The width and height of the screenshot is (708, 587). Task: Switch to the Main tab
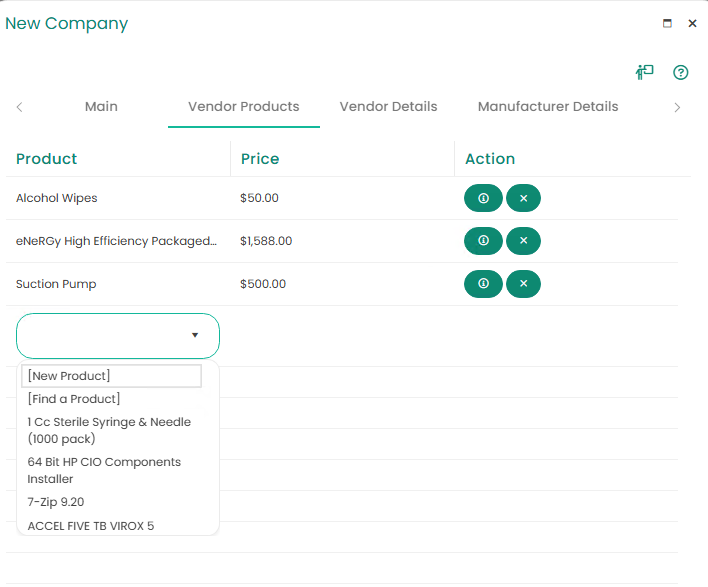click(101, 107)
